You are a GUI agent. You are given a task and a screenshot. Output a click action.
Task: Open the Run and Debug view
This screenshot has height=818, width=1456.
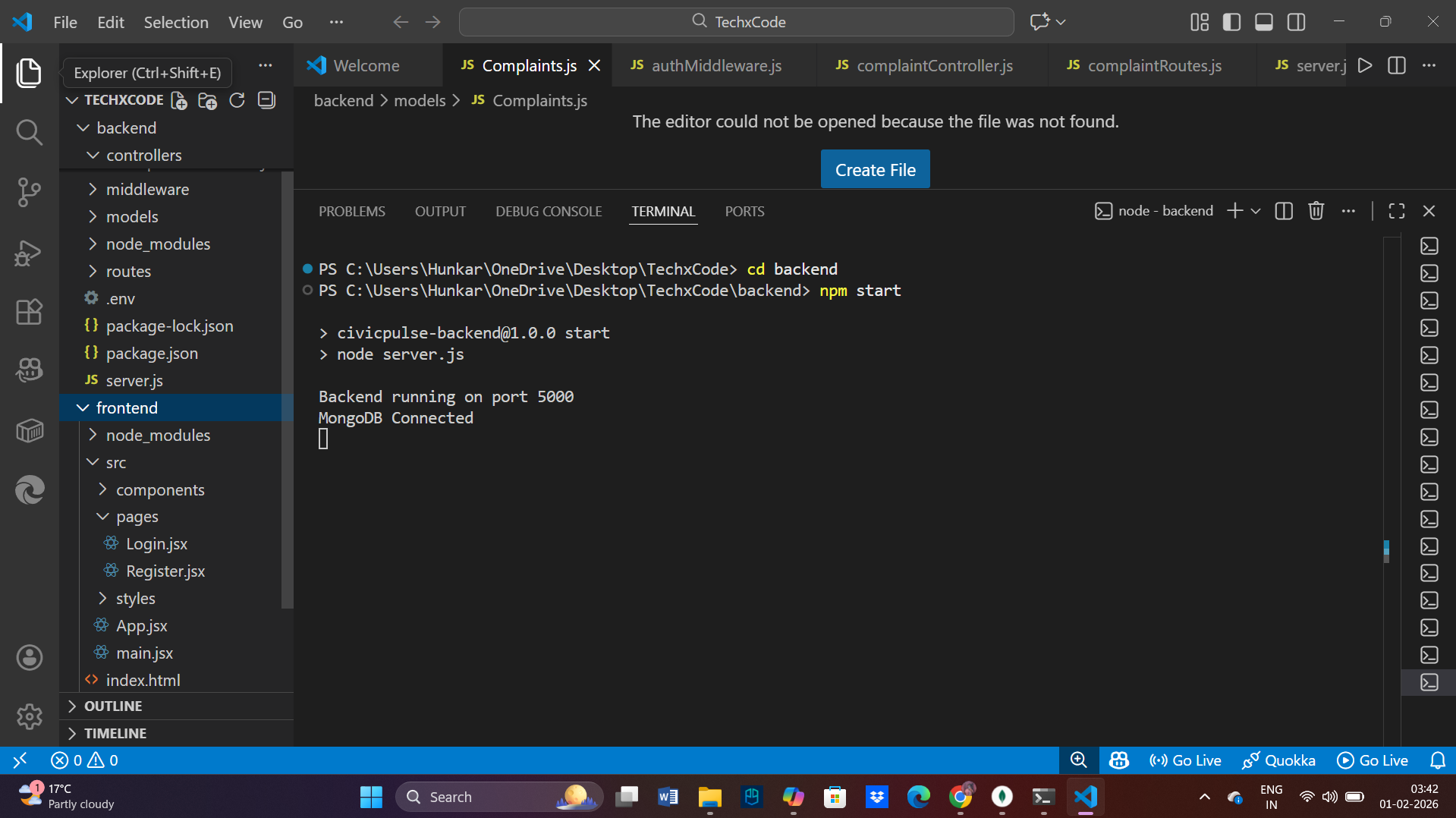[x=29, y=252]
